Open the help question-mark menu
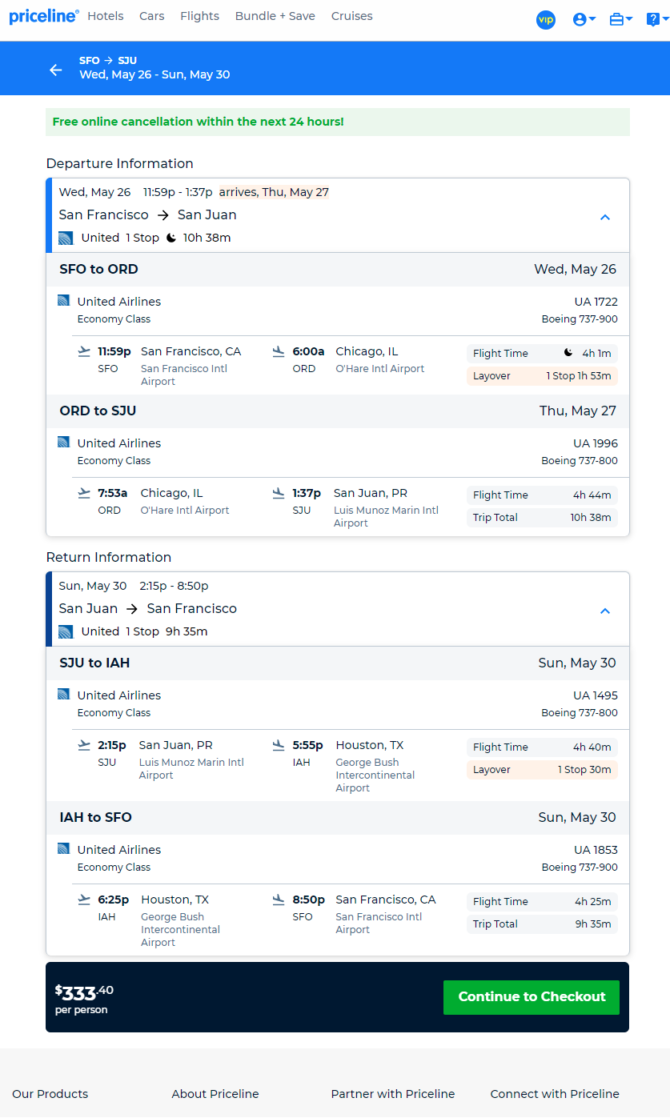 click(x=656, y=20)
